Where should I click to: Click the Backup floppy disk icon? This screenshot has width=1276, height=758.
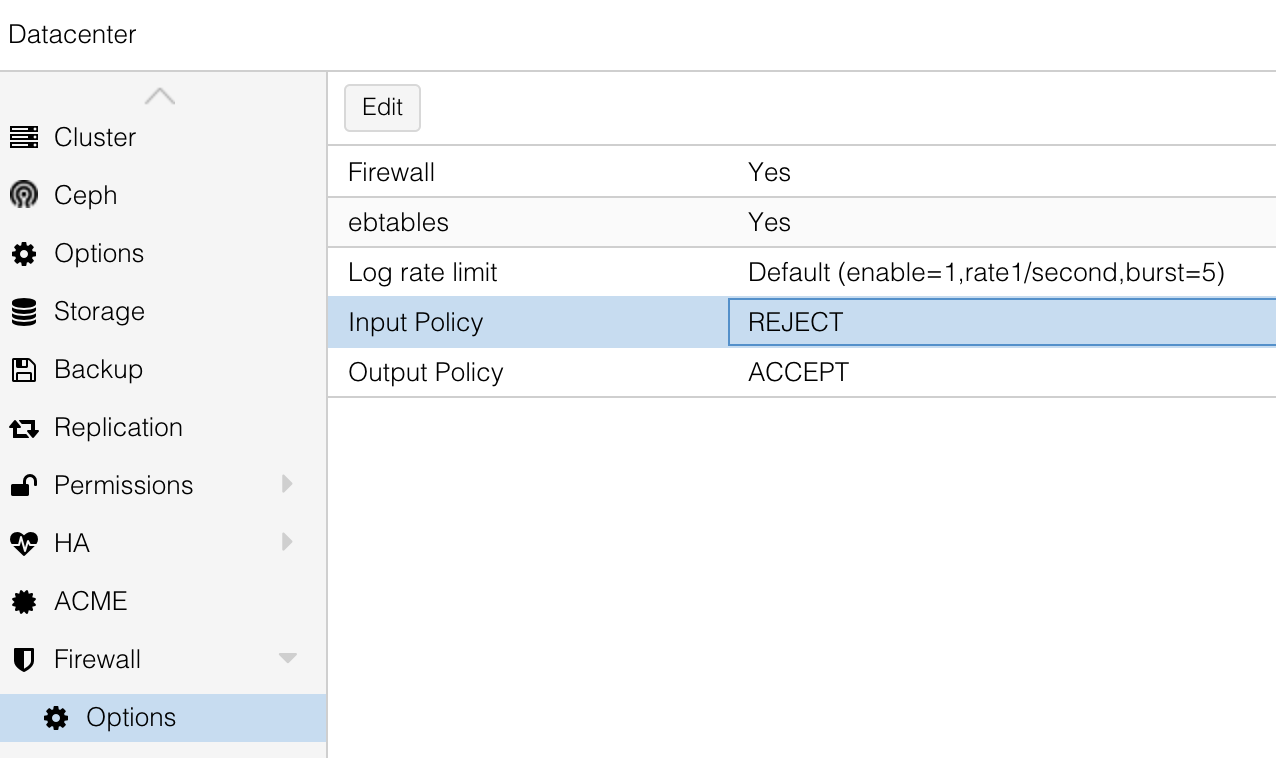pyautogui.click(x=24, y=370)
